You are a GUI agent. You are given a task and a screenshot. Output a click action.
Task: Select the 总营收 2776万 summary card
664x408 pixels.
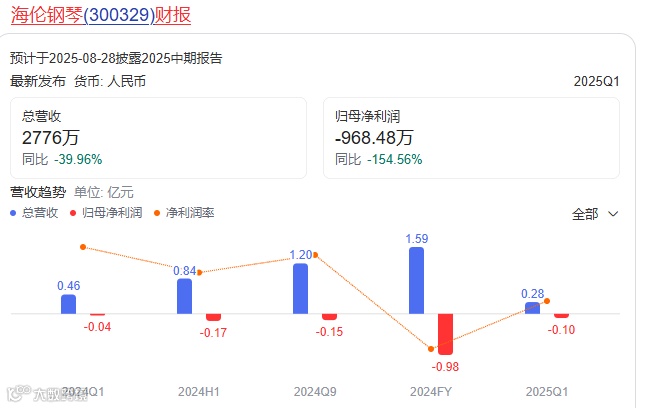coord(158,138)
